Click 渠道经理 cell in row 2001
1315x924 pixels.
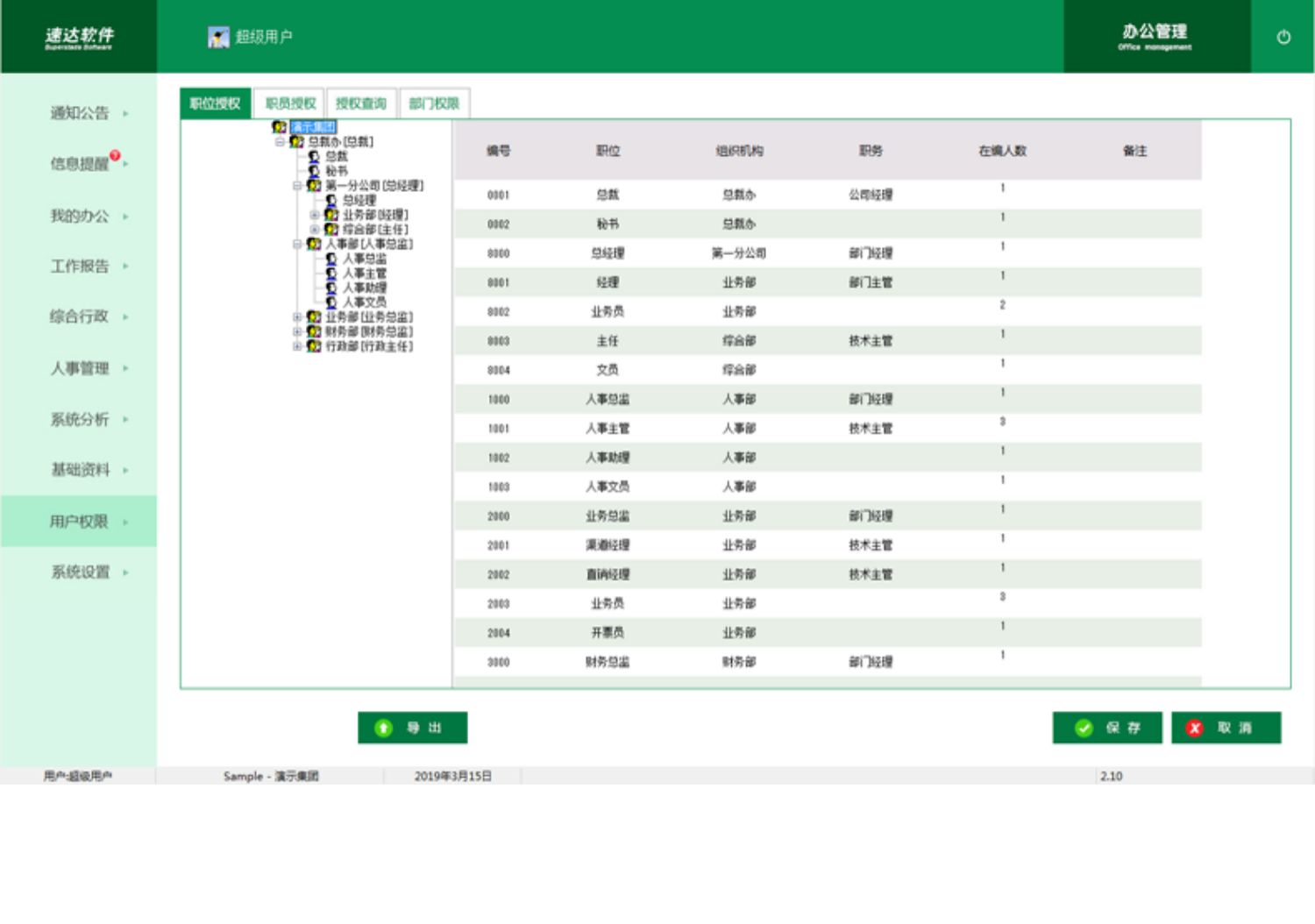[x=608, y=545]
